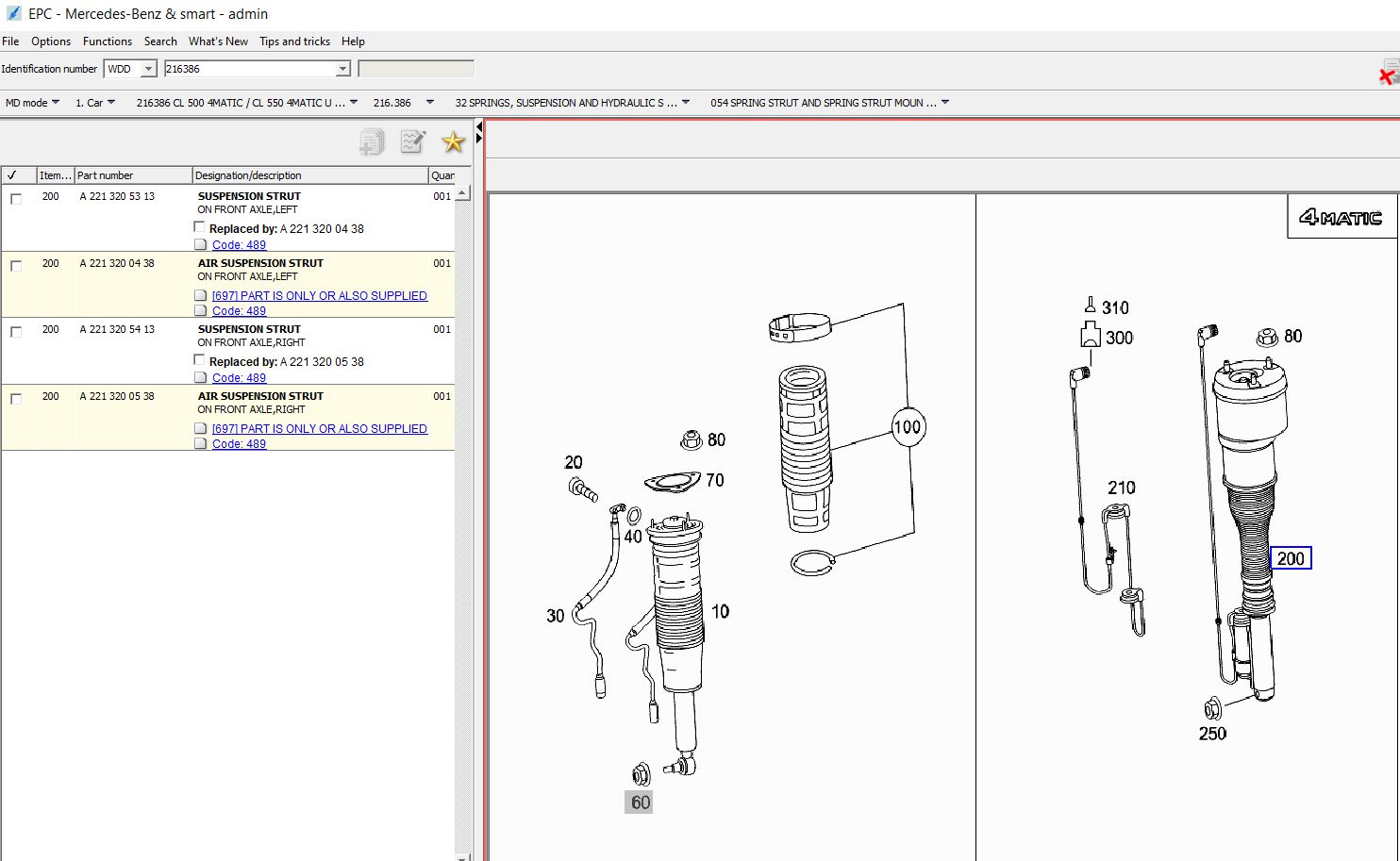The image size is (1400, 861).
Task: Click the parts list scrollbar up arrow
Action: [x=462, y=193]
